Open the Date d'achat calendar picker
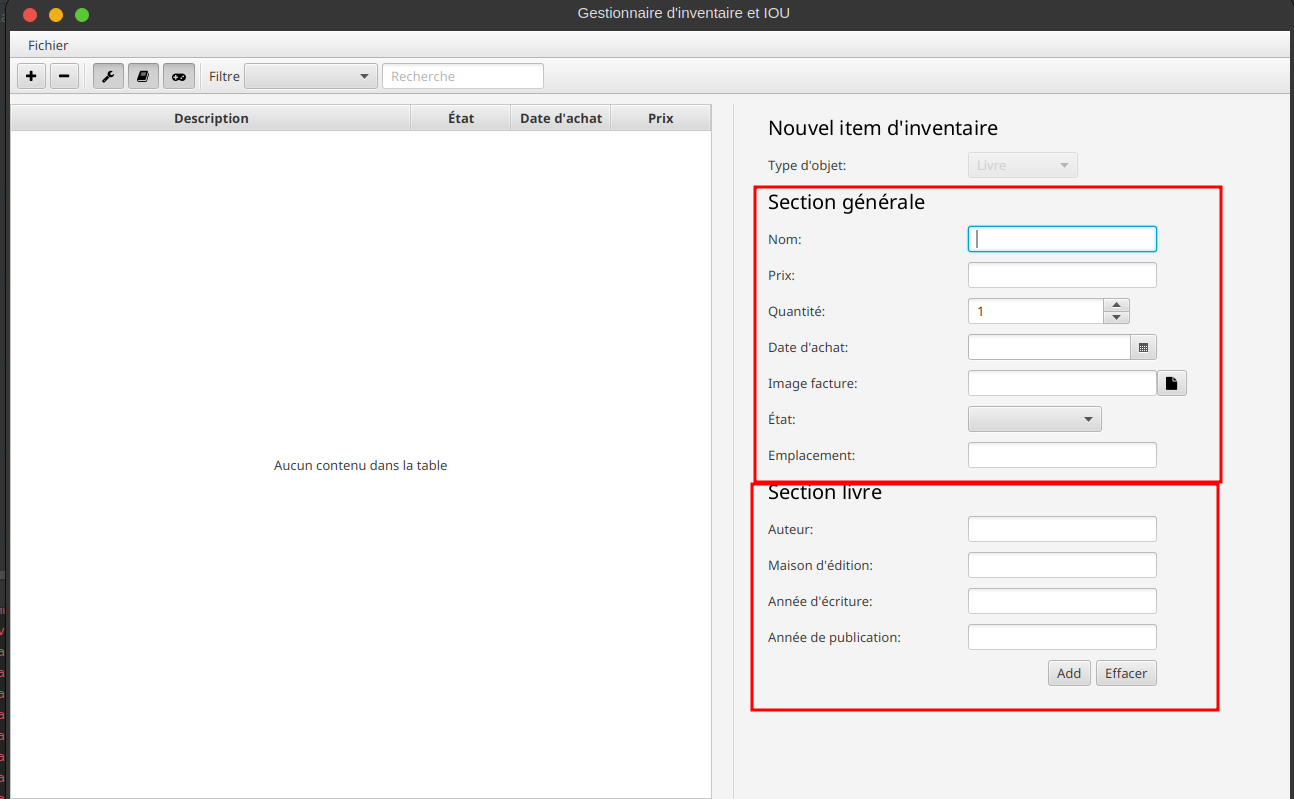Viewport: 1294px width, 799px height. (1144, 347)
